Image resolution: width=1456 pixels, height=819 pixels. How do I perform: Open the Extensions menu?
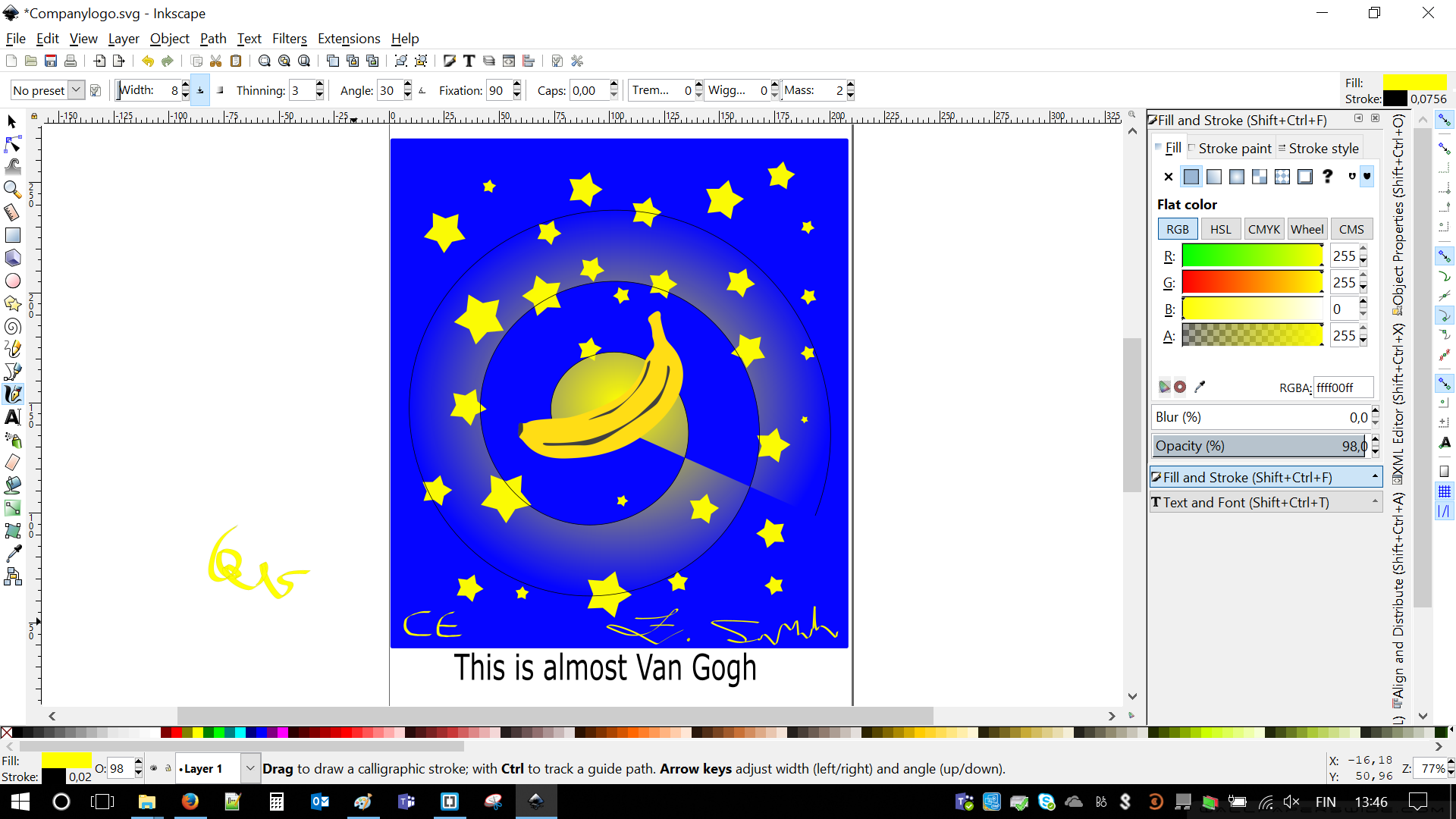pyautogui.click(x=349, y=39)
